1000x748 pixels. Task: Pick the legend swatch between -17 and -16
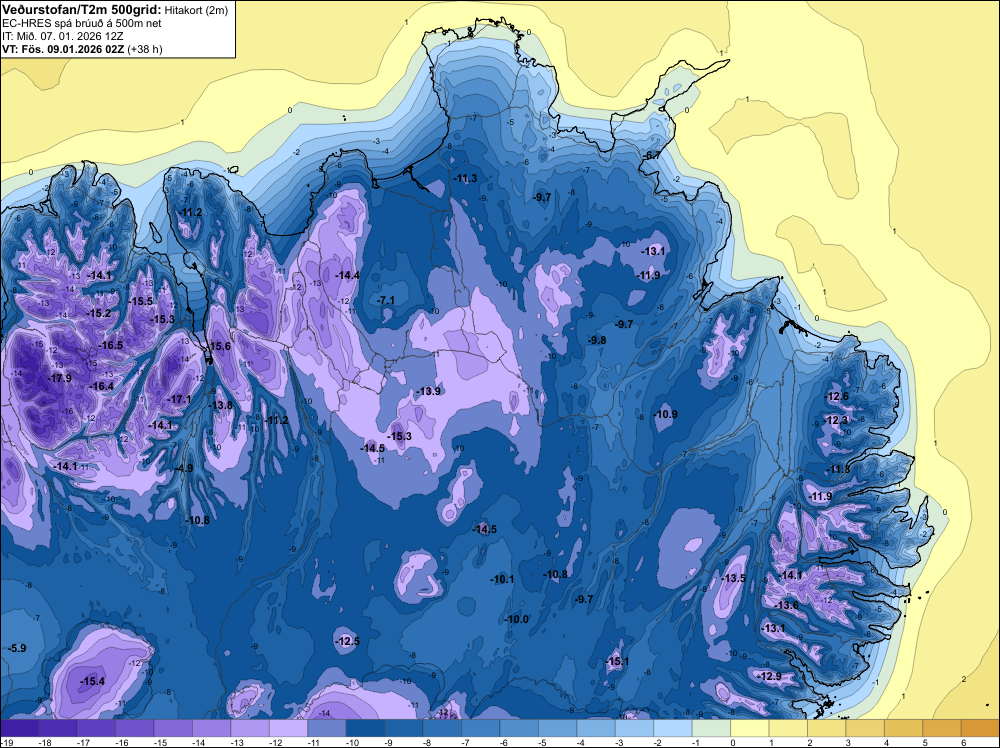tap(96, 728)
